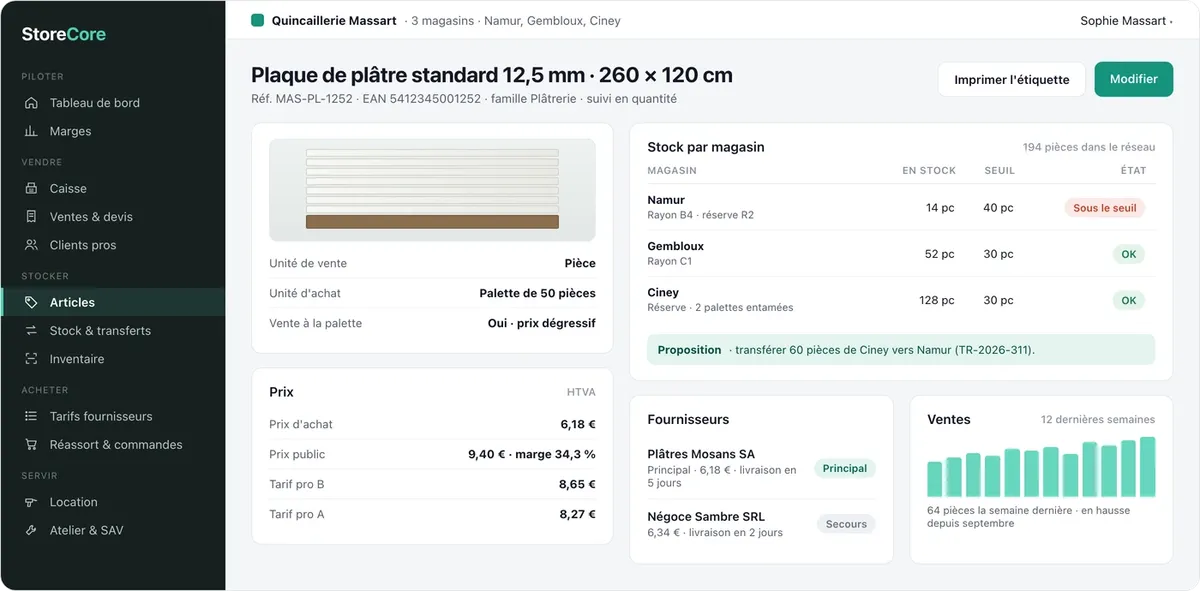The width and height of the screenshot is (1200, 591).
Task: Click the Ventes weekly bar chart
Action: click(x=1041, y=467)
